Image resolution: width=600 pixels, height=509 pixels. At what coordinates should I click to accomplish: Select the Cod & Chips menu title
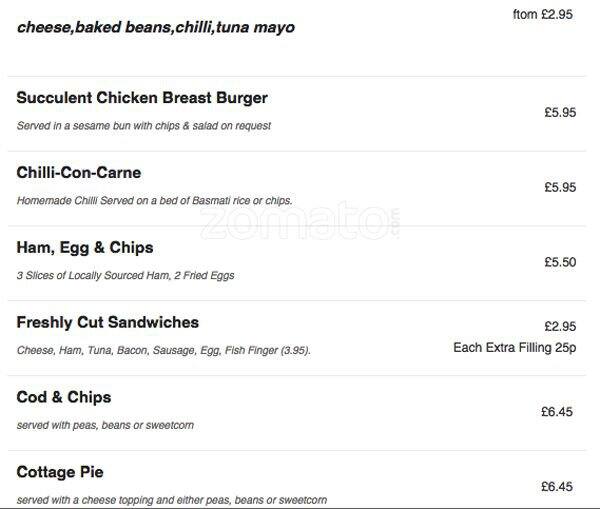point(64,397)
